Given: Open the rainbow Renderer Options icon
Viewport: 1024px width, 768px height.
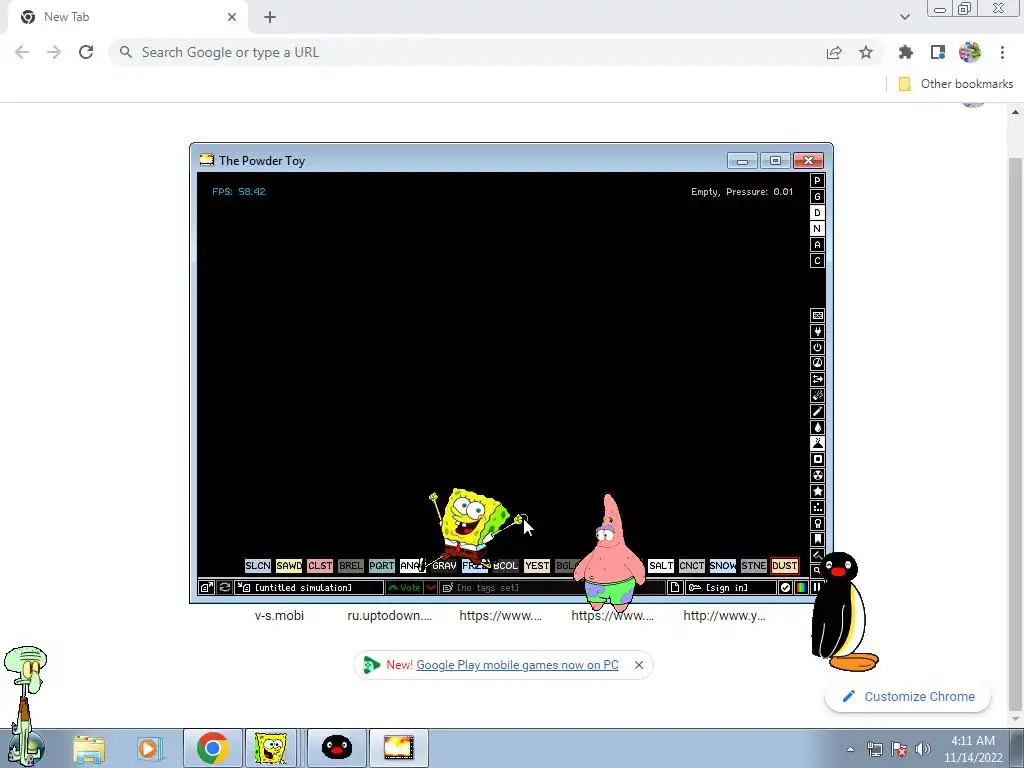Looking at the screenshot, I should point(801,588).
